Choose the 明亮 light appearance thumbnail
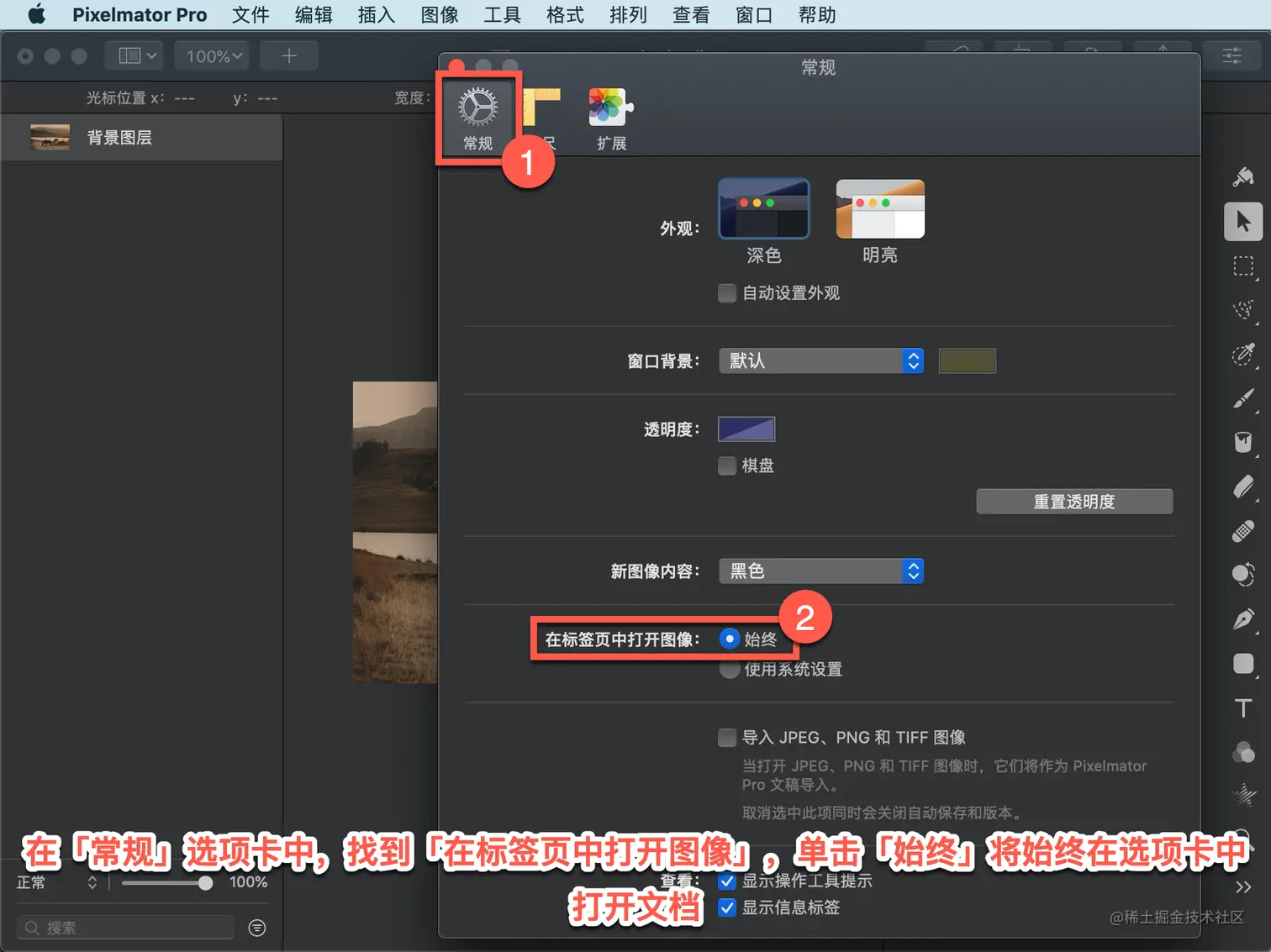Screen dimensions: 1271x952 tap(880, 209)
